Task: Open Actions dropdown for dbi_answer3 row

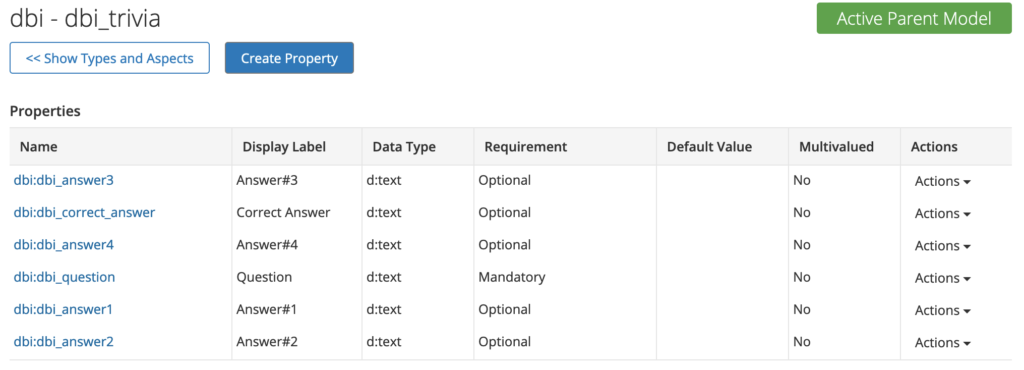Action: click(x=942, y=181)
